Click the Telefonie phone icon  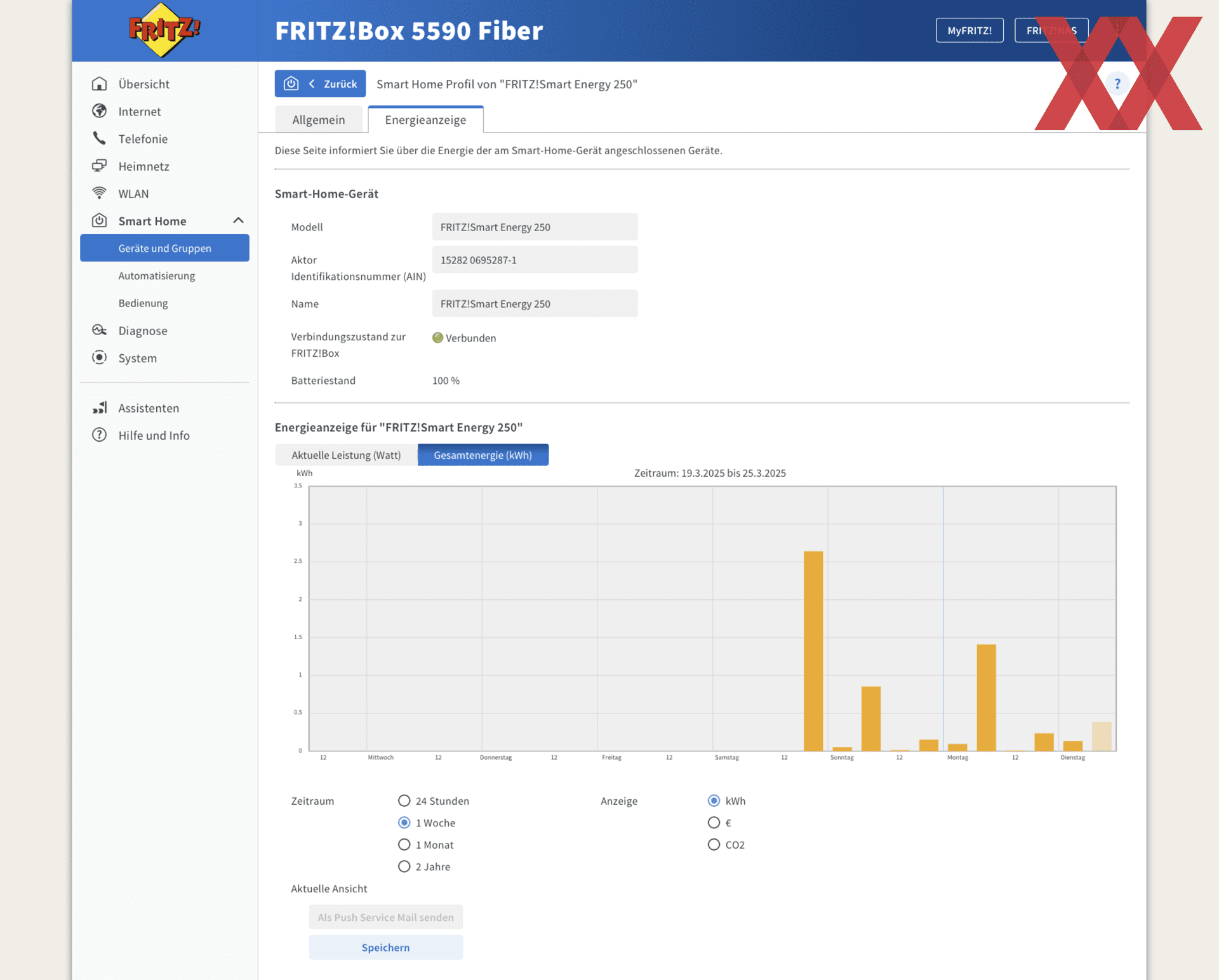pos(99,138)
